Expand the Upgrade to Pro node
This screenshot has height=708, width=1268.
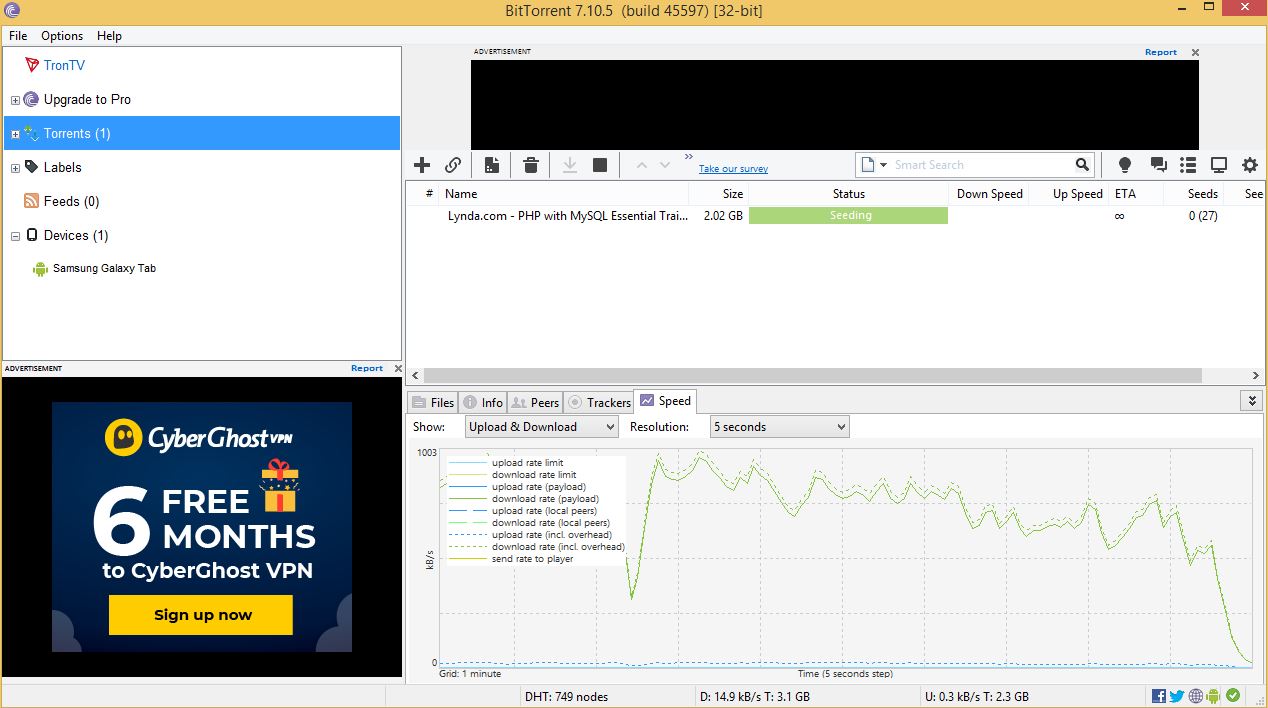[15, 100]
